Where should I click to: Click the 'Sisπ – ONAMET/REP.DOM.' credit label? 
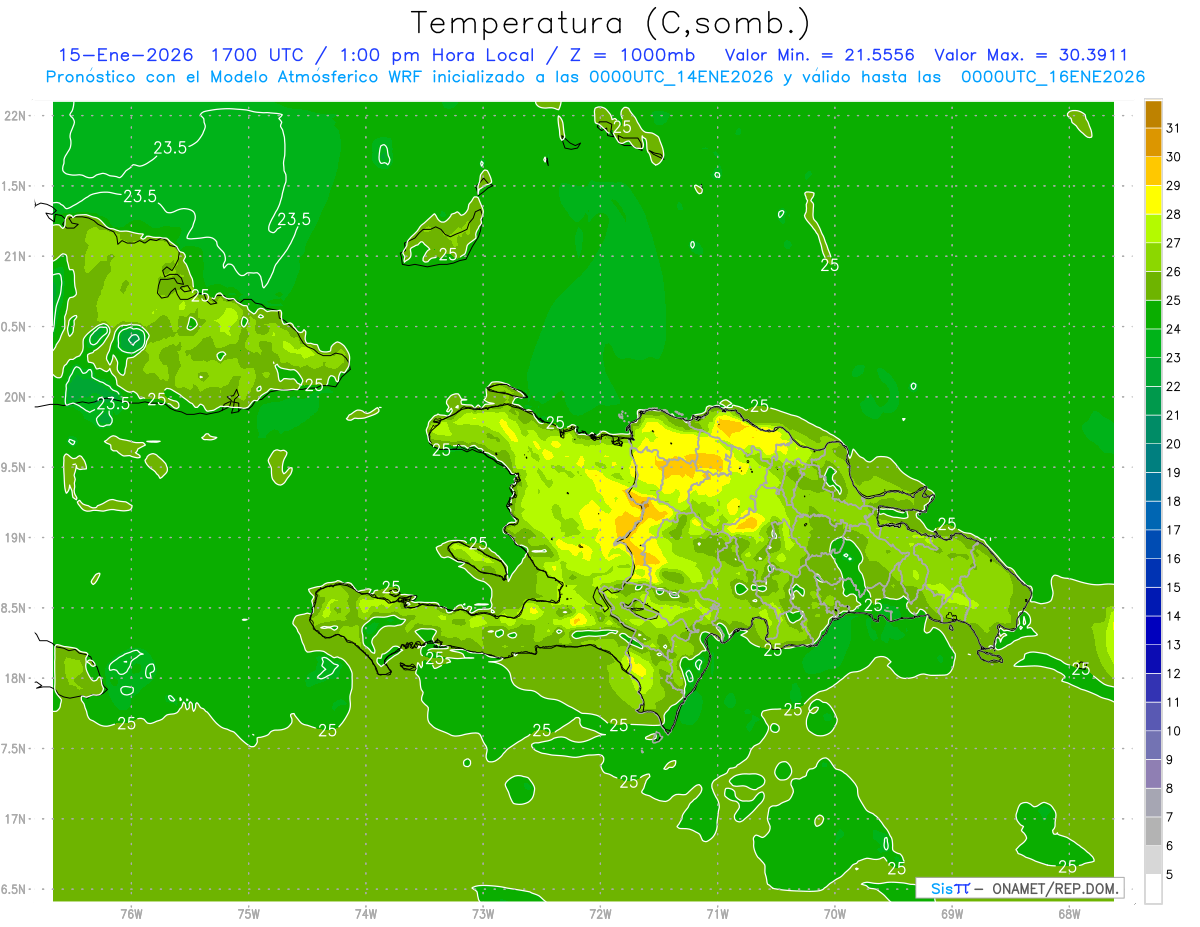(x=1019, y=888)
